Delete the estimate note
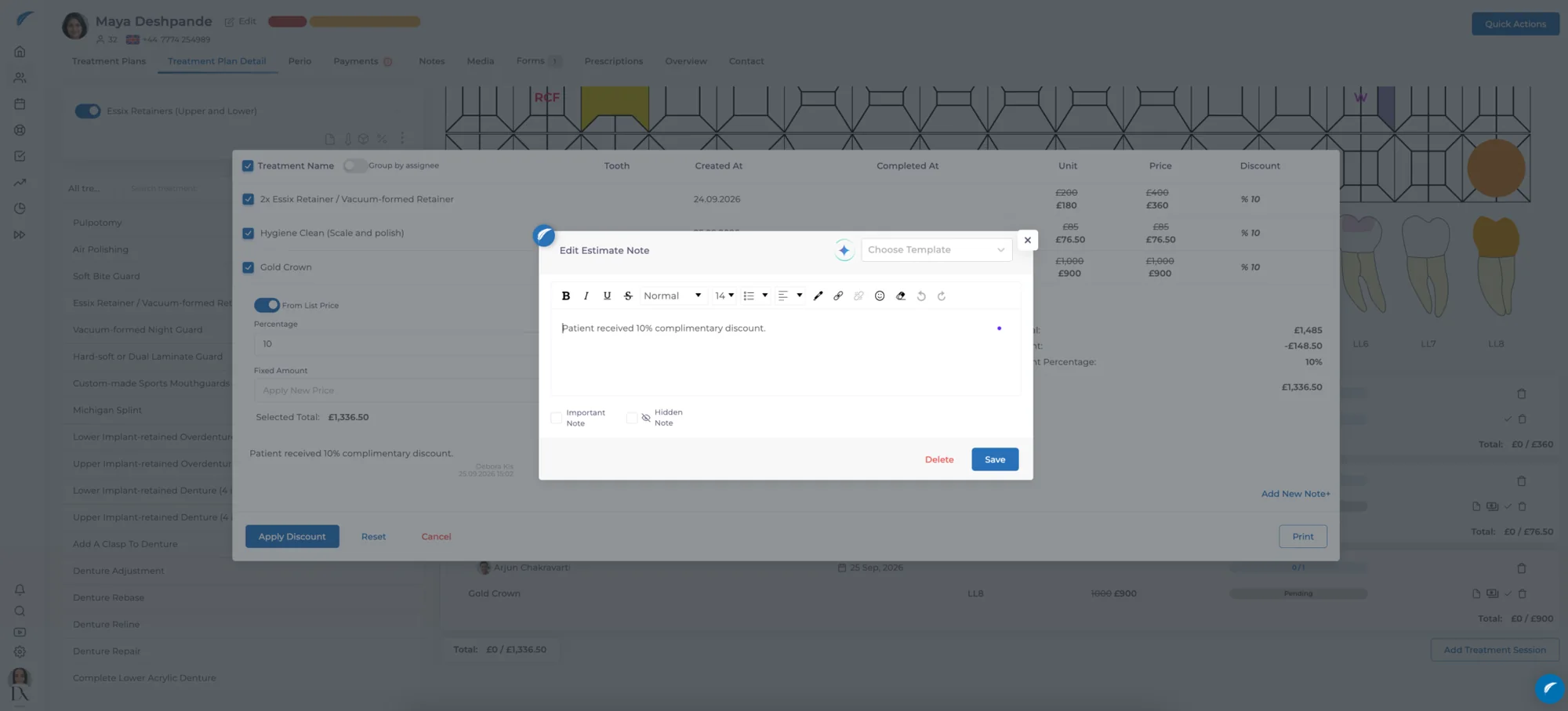Screen dimensions: 1568x711 (x=939, y=459)
